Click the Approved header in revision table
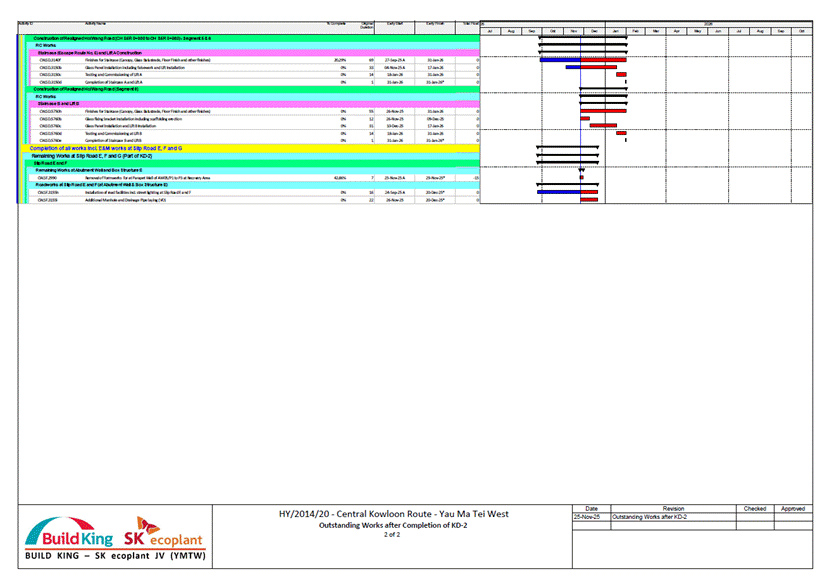 (792, 508)
